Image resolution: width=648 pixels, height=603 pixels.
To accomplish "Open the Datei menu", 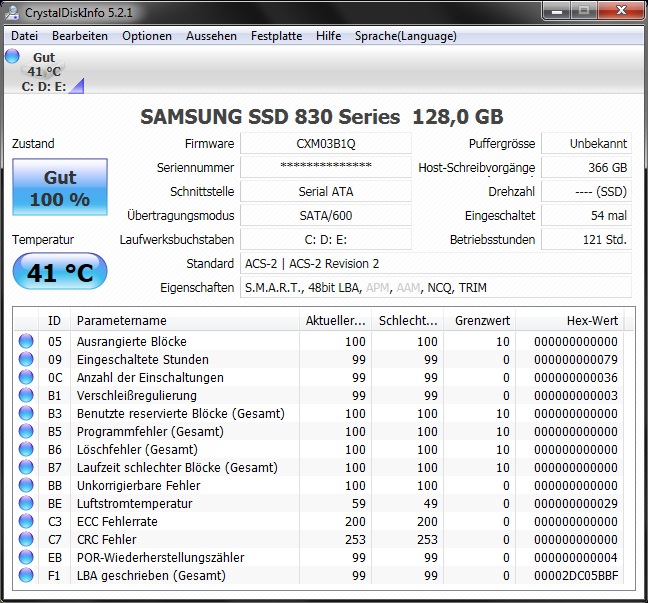I will point(24,36).
